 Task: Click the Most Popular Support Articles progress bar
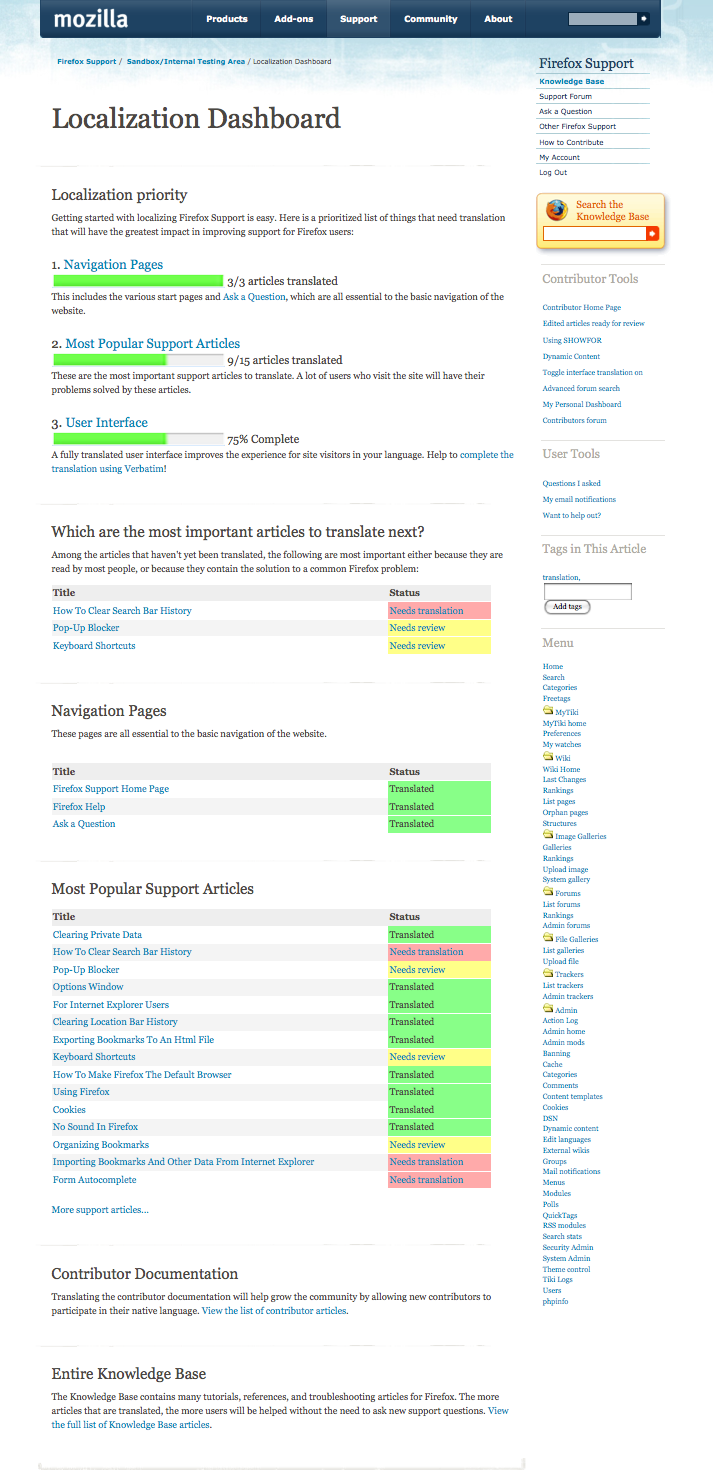tap(138, 359)
